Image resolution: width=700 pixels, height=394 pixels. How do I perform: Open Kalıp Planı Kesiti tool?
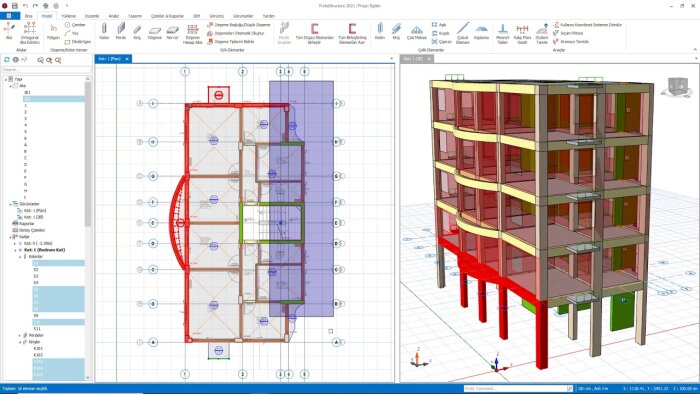pos(522,33)
